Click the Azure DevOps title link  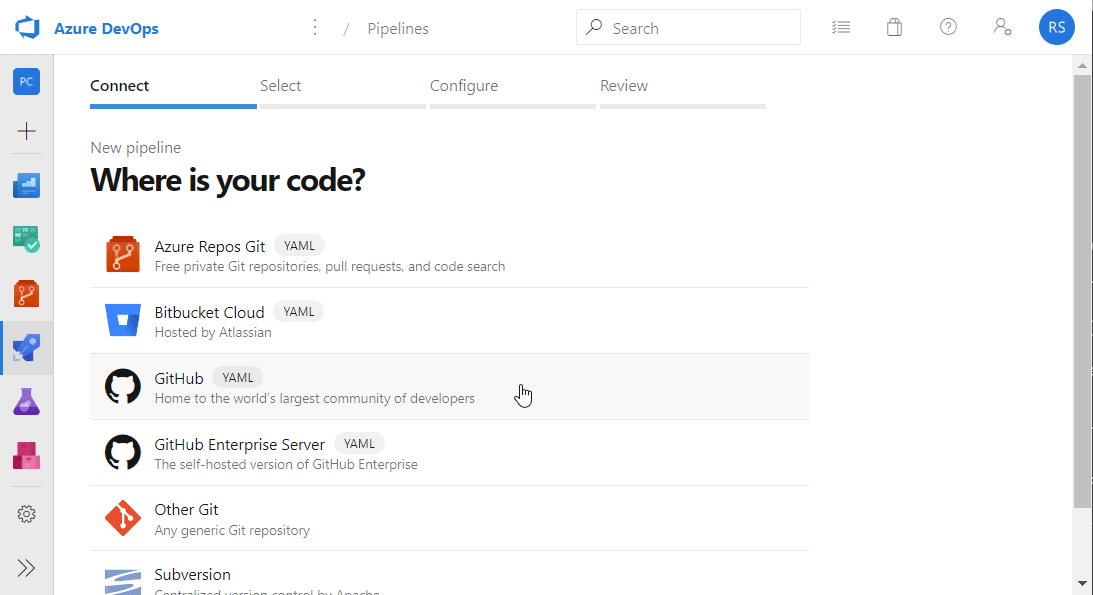[x=107, y=29]
